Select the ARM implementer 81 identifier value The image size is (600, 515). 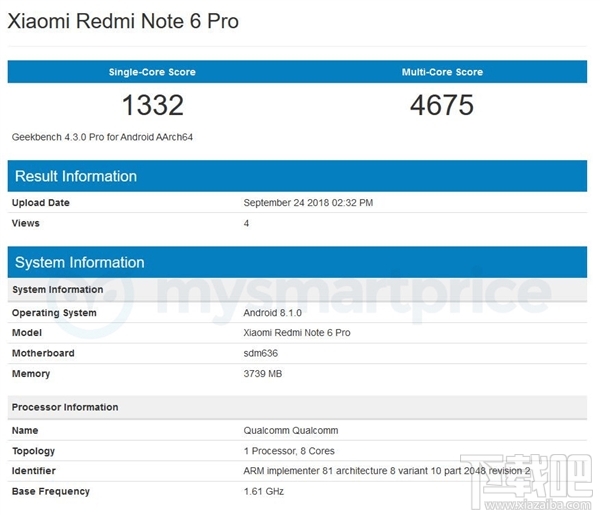click(387, 471)
